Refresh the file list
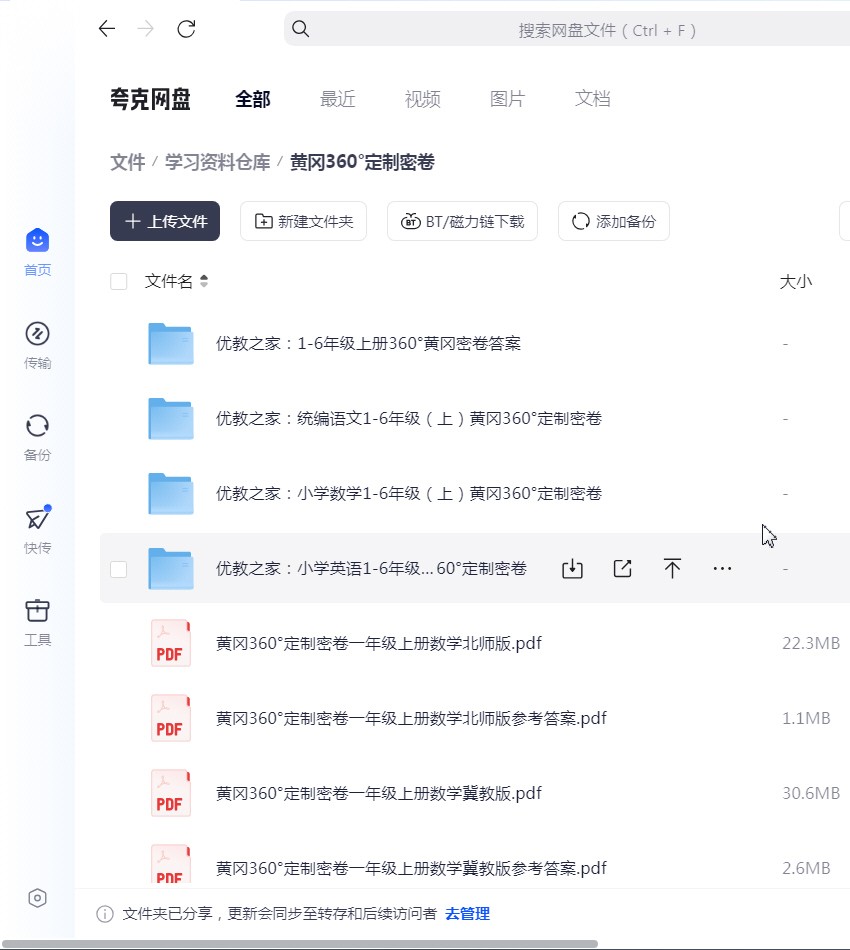The height and width of the screenshot is (950, 850). (x=186, y=28)
